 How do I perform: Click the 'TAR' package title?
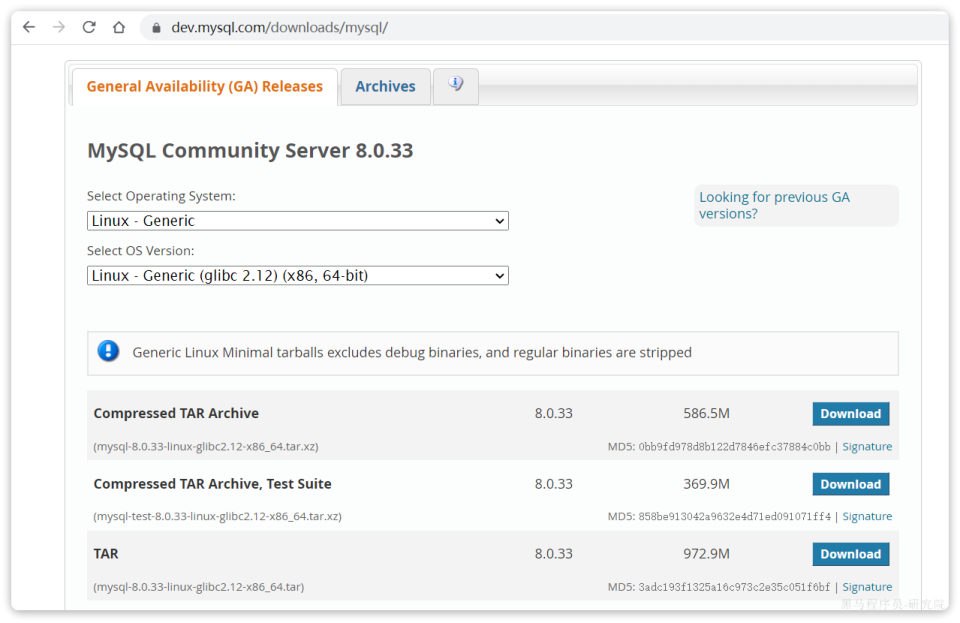pos(106,553)
